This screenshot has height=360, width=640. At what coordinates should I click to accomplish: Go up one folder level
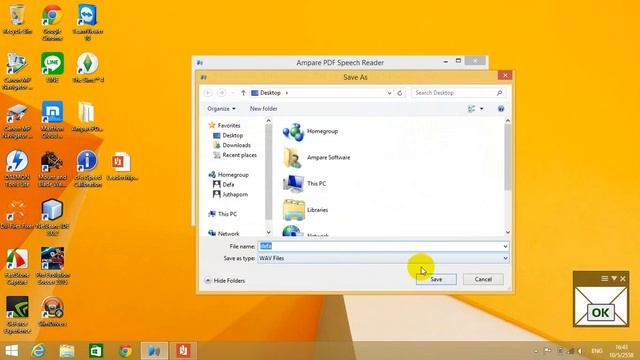tap(243, 93)
